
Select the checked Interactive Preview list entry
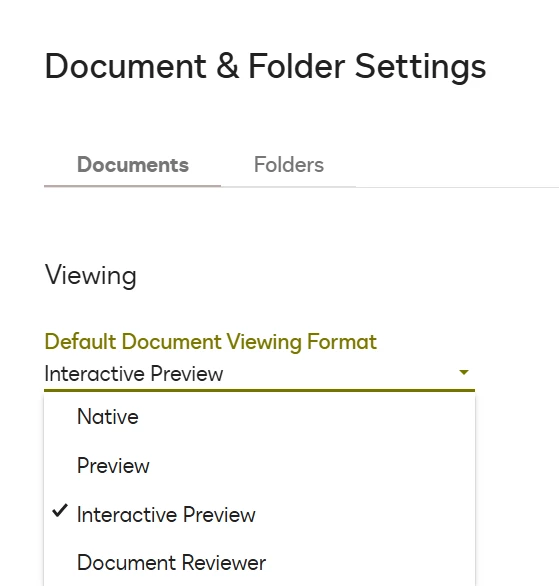[259, 515]
